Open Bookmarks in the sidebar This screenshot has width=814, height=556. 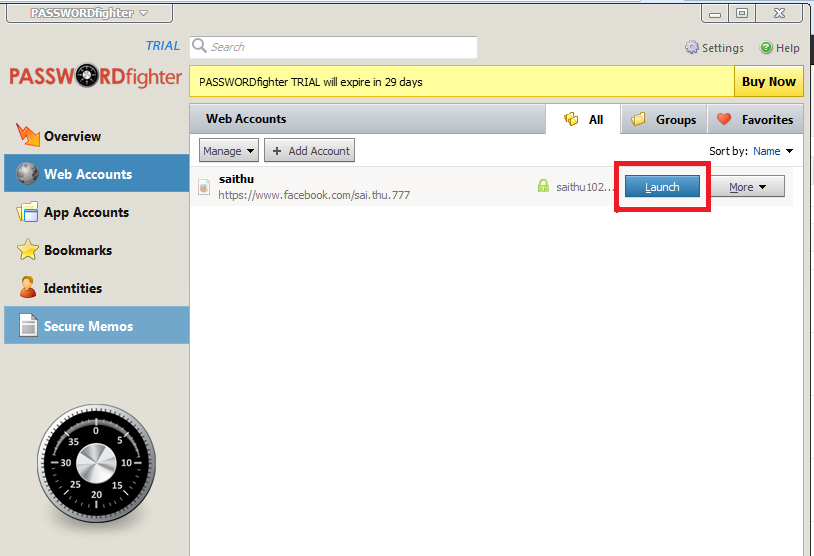pyautogui.click(x=97, y=250)
